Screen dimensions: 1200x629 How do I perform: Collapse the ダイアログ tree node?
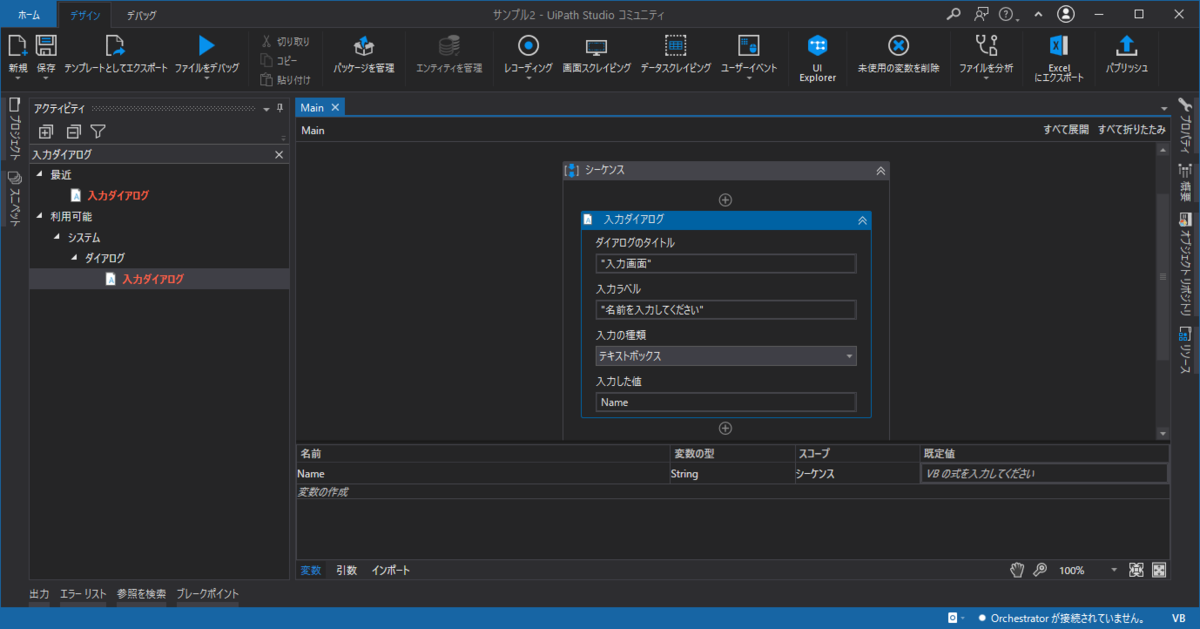(75, 258)
